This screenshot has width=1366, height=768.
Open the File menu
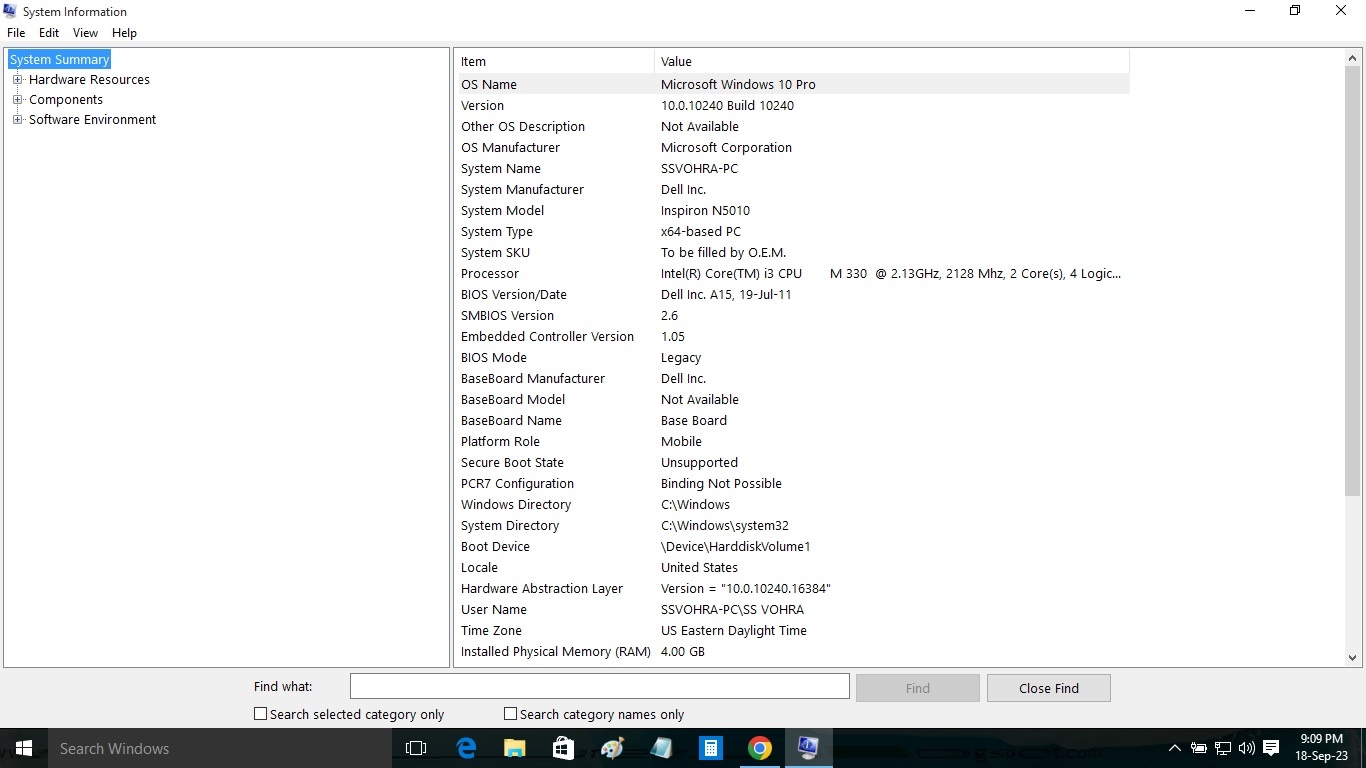[16, 33]
